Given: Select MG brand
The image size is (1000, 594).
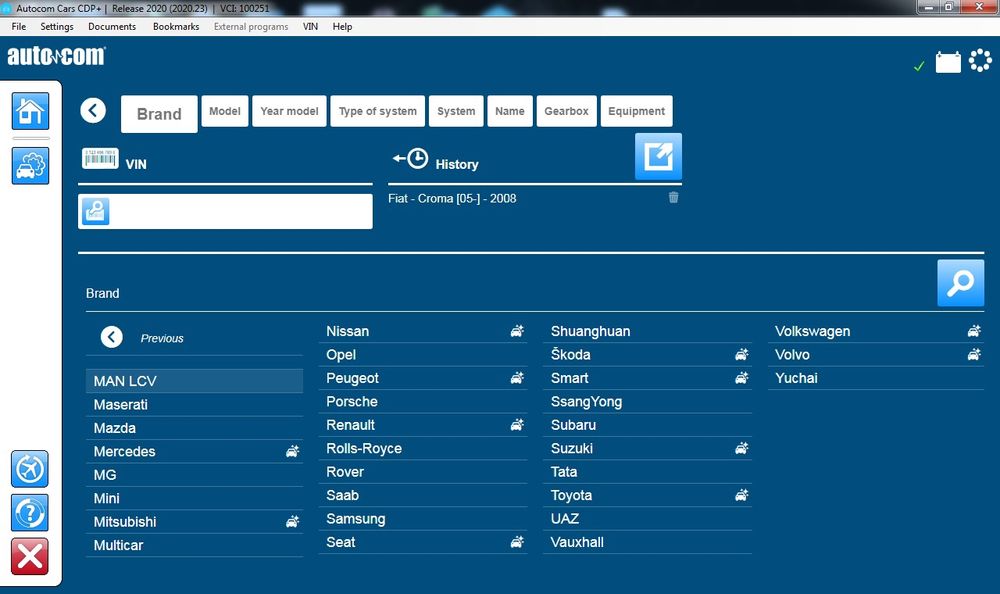Looking at the screenshot, I should (x=195, y=475).
